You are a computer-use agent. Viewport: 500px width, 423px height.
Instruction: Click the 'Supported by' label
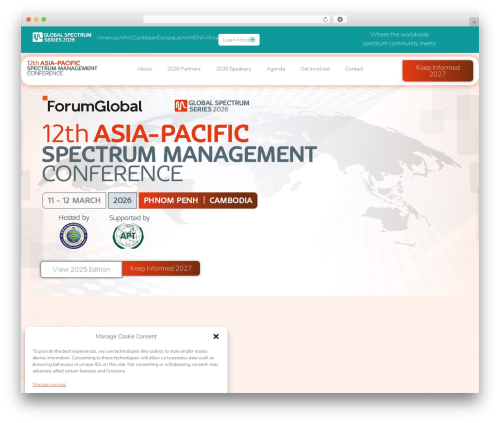pos(129,218)
